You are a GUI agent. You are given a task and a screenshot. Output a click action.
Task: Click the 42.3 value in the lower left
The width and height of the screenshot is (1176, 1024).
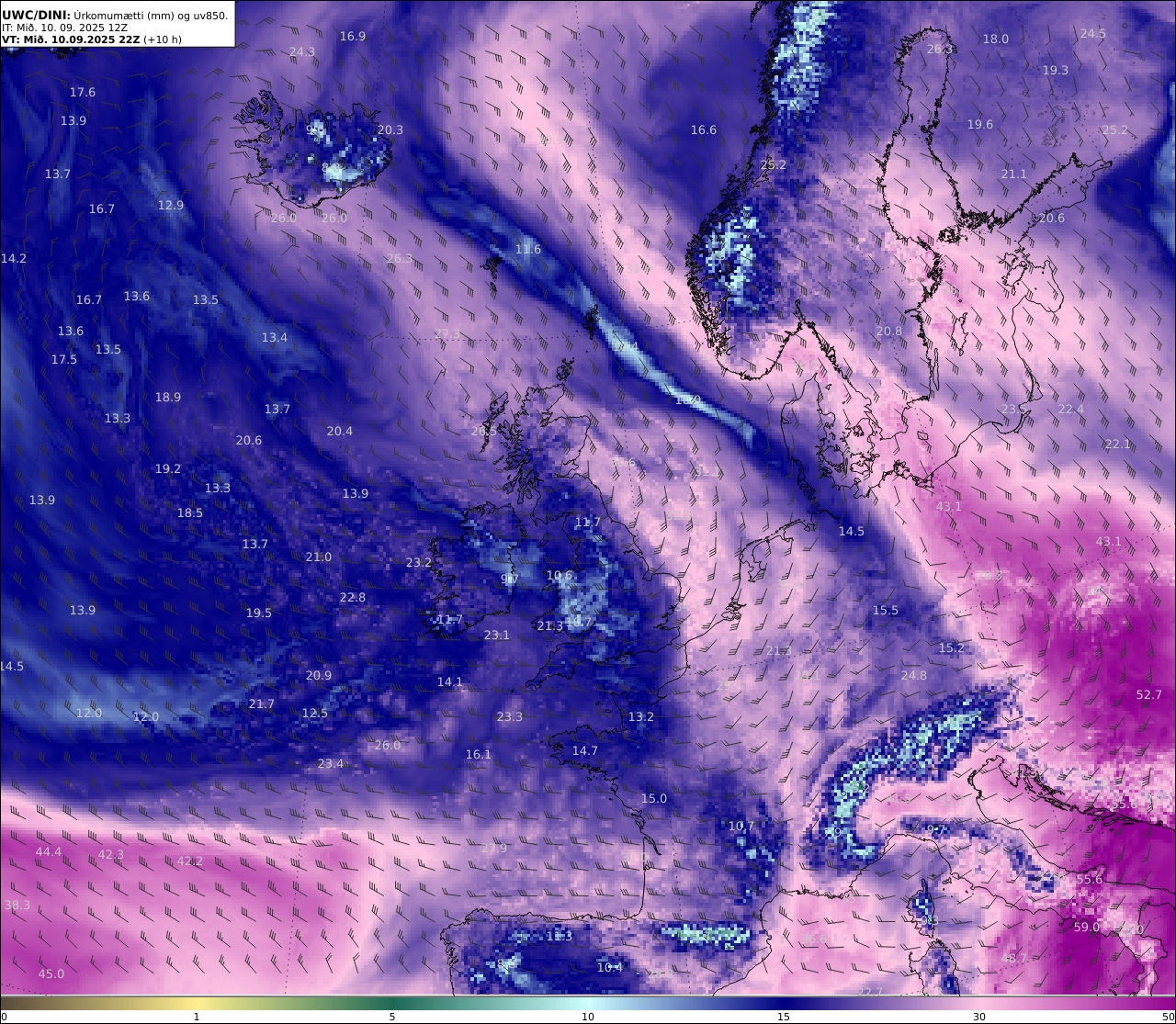111,854
